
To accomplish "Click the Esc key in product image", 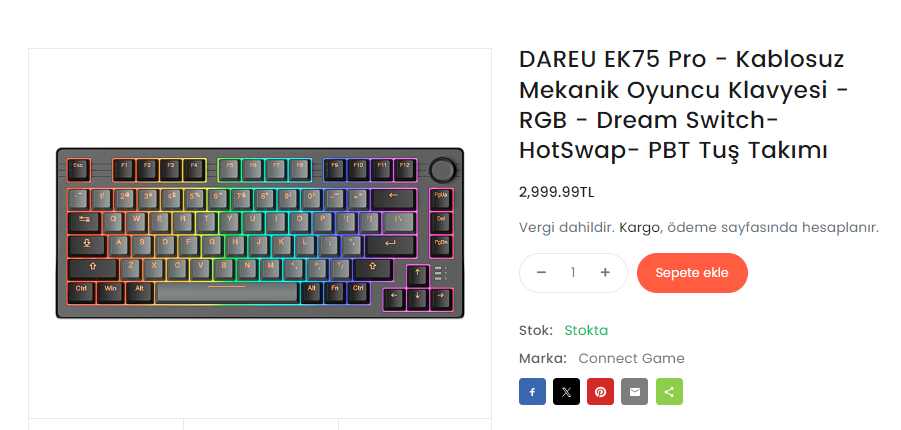I will click(x=78, y=170).
